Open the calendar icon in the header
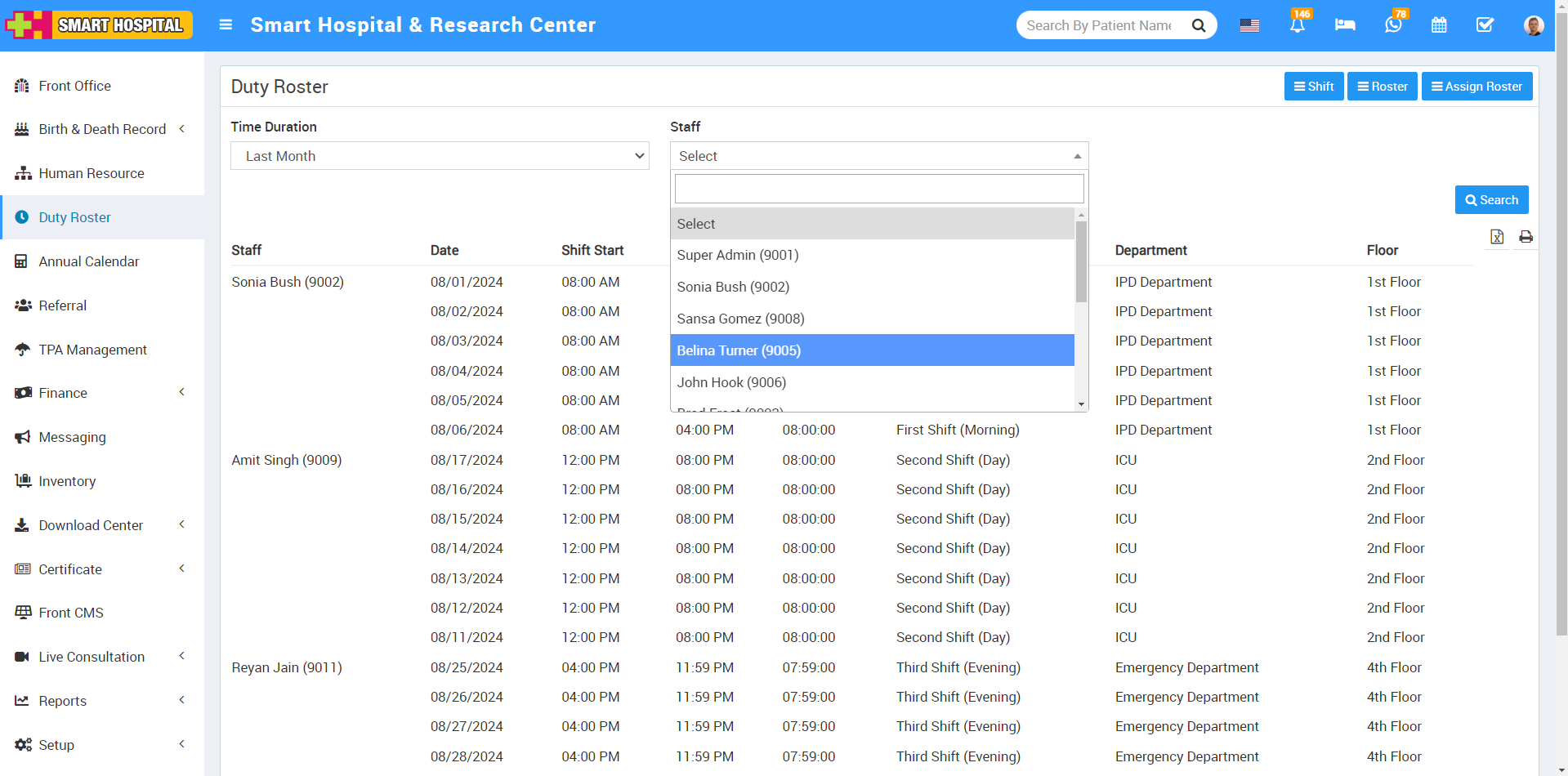Viewport: 1568px width, 776px height. click(x=1439, y=25)
